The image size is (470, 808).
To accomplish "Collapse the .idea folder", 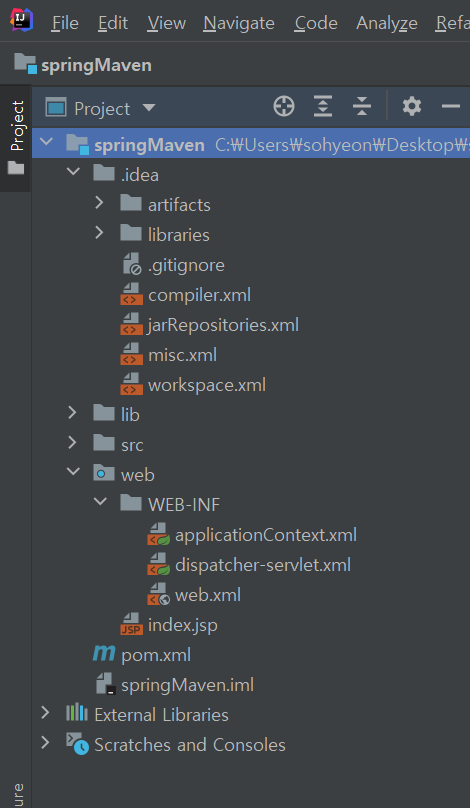I will click(73, 171).
